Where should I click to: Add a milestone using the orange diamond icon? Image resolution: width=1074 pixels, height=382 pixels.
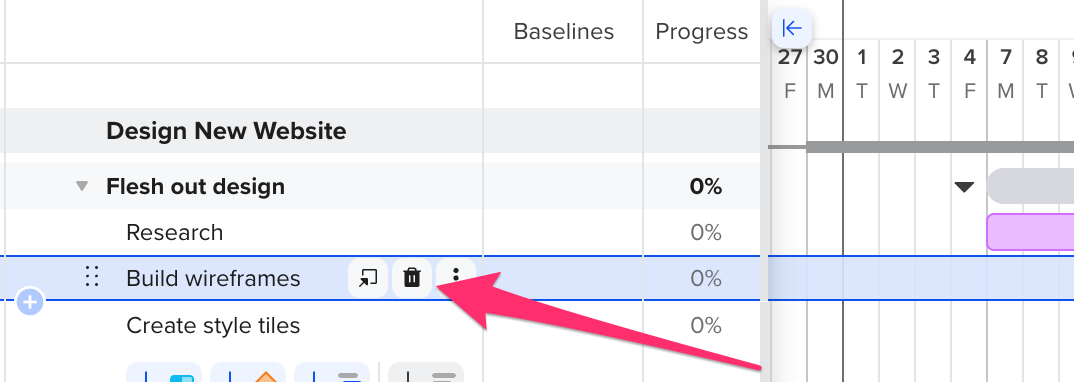point(248,372)
